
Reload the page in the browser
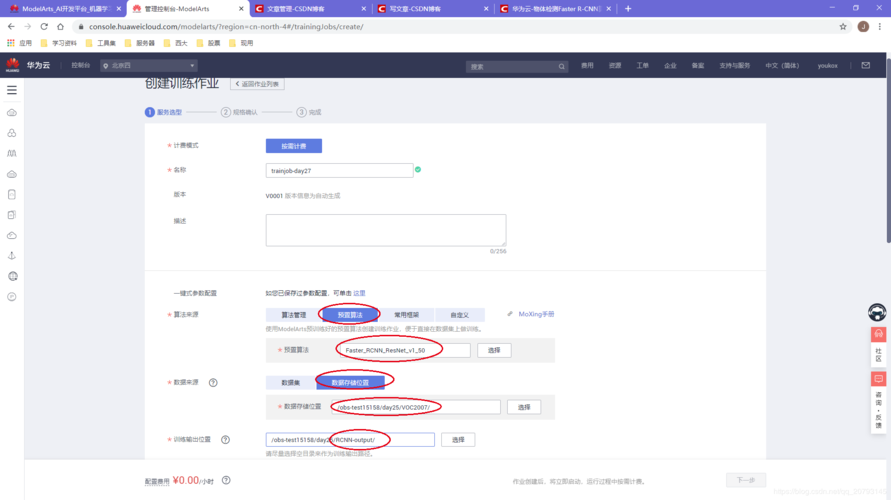pos(44,26)
